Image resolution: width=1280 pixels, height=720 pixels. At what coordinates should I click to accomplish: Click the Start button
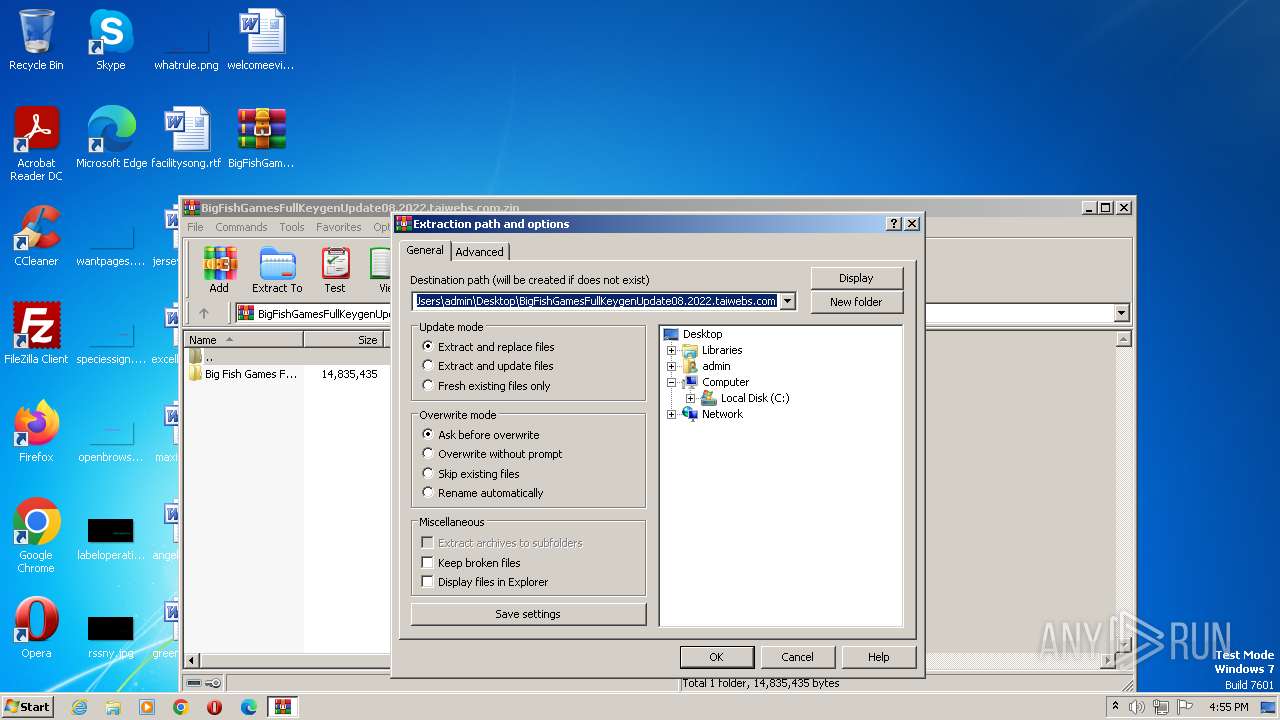coord(28,707)
